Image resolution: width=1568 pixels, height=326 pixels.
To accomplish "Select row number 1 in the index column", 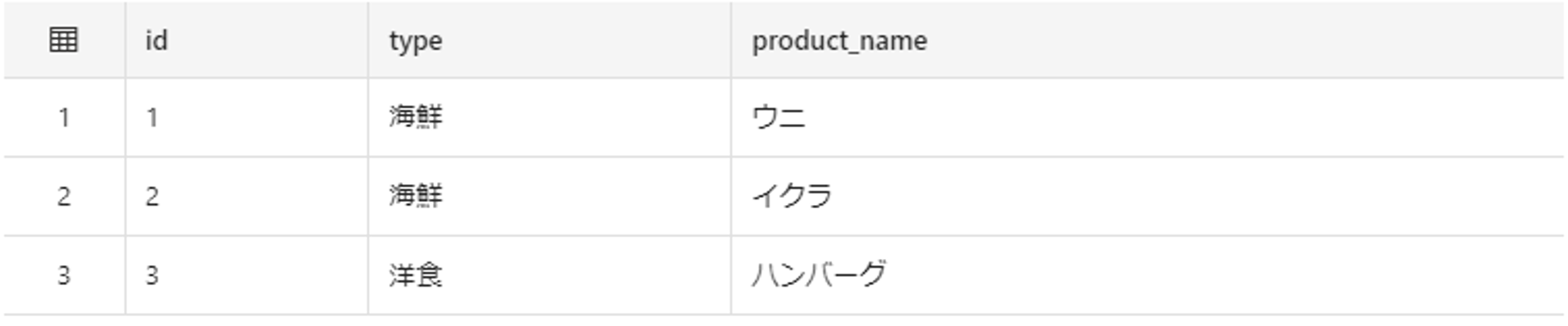I will pos(63,118).
